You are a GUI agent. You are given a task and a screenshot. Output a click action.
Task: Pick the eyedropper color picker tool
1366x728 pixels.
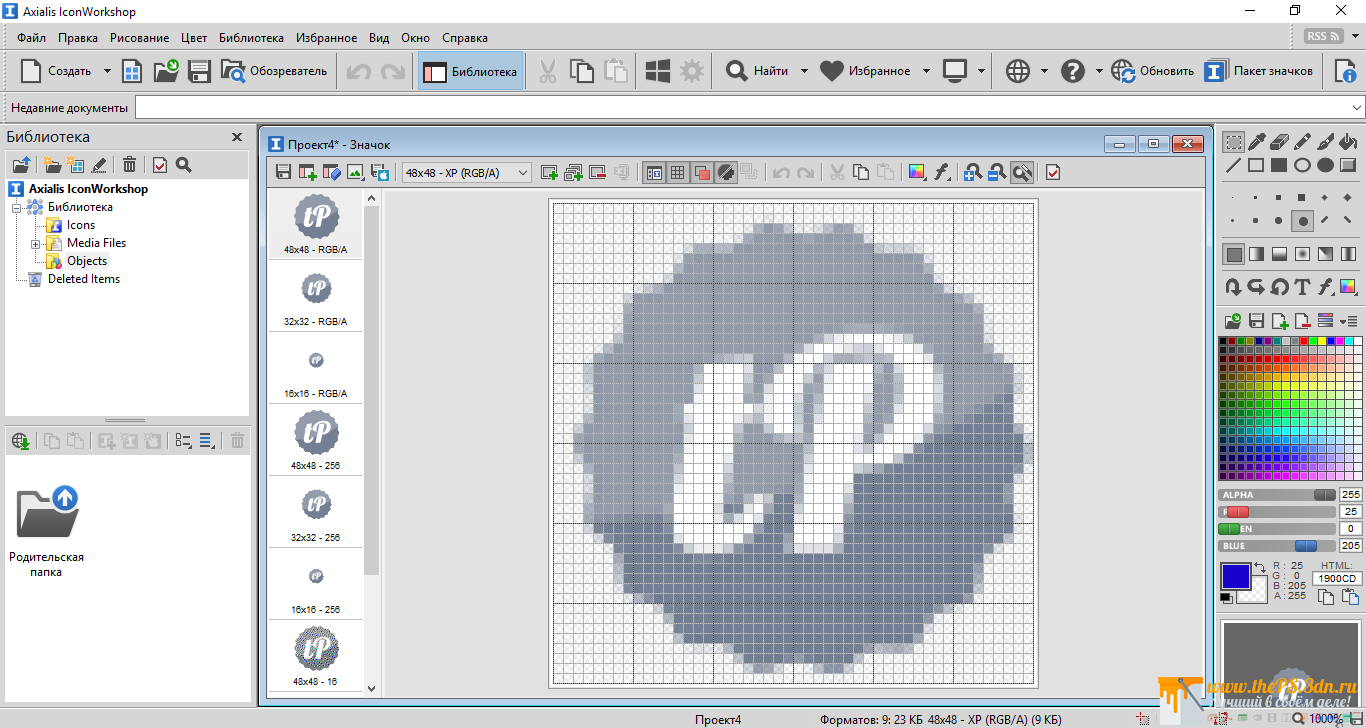(1257, 141)
